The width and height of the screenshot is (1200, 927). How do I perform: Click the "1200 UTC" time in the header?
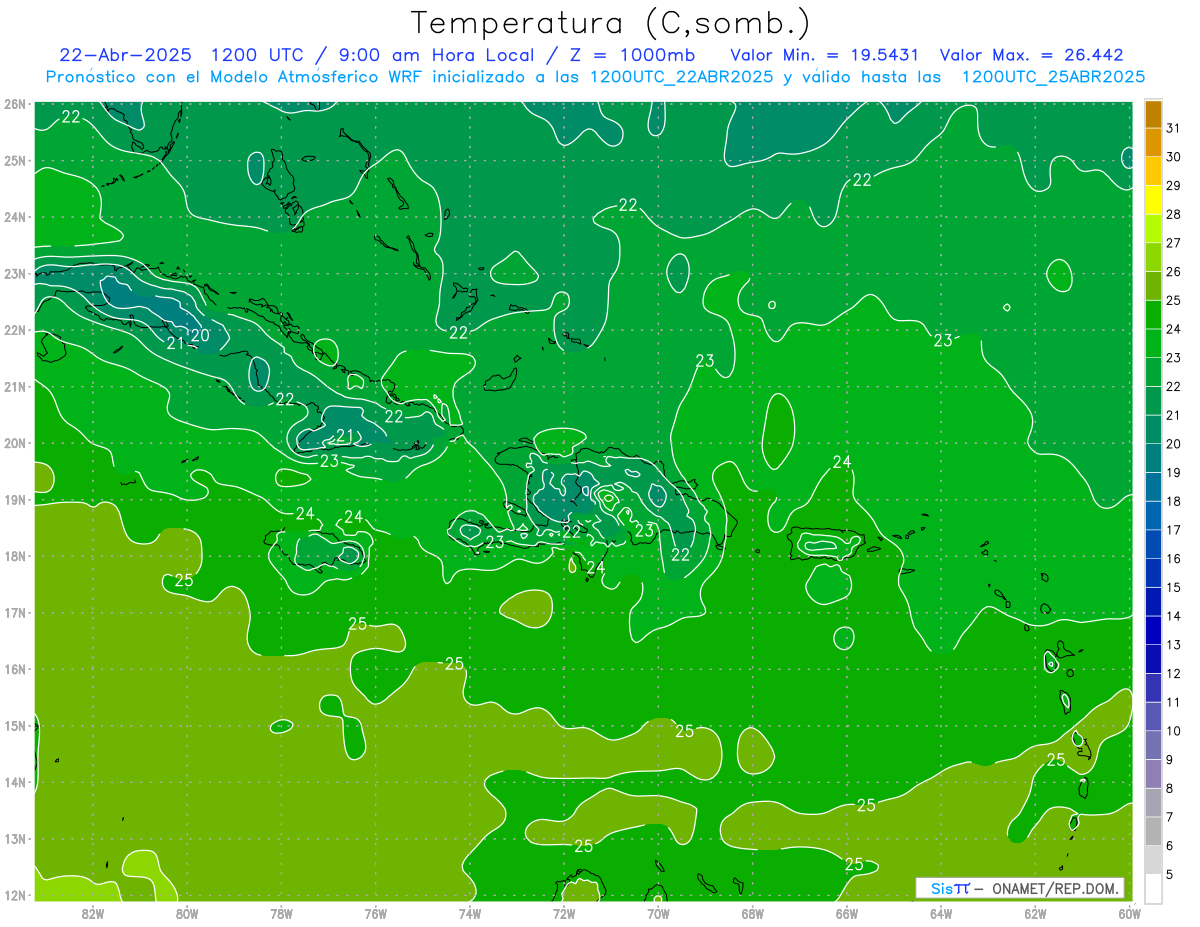click(x=259, y=55)
